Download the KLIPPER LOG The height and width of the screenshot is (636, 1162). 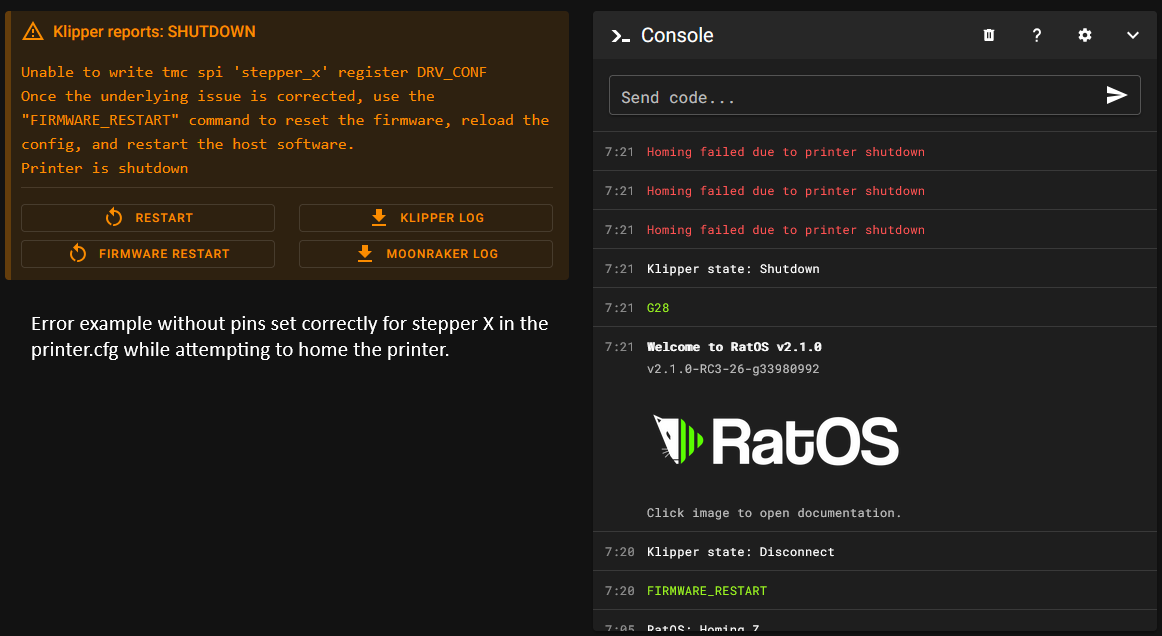coord(425,218)
